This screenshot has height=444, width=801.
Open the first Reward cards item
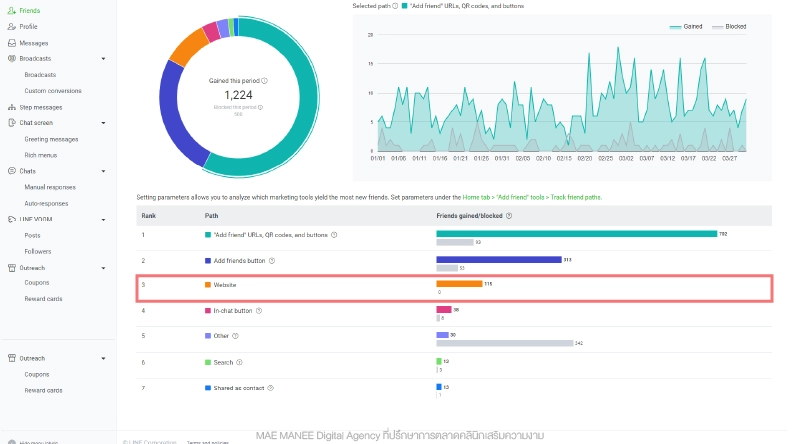coord(43,299)
